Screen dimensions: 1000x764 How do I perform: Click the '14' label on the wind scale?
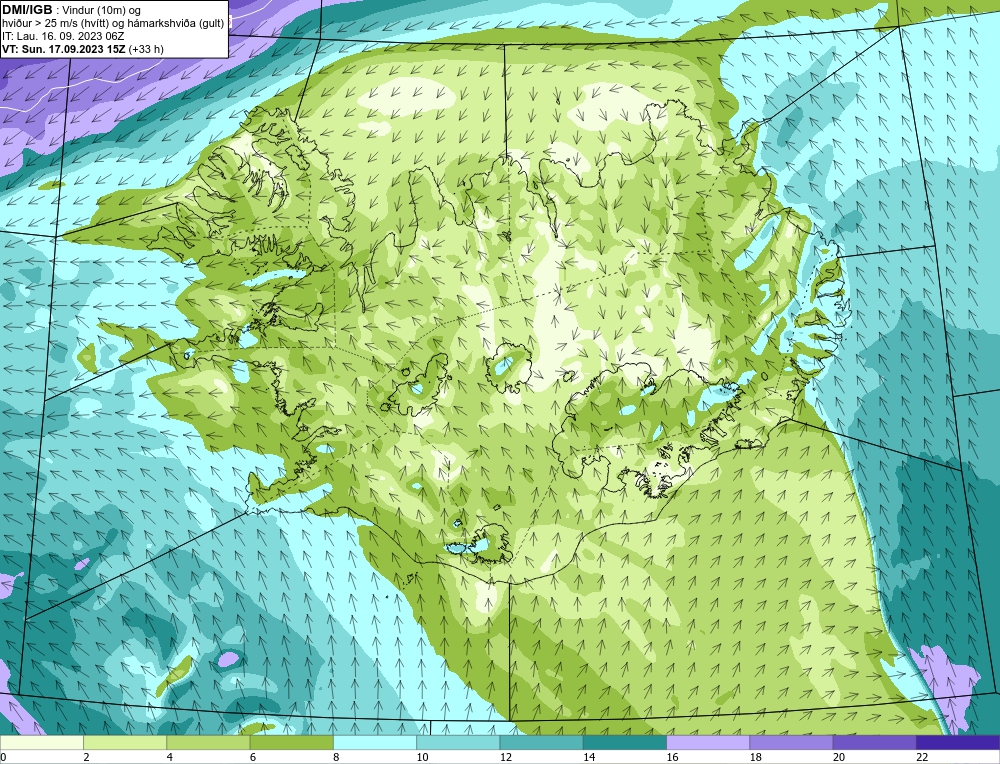coord(589,757)
